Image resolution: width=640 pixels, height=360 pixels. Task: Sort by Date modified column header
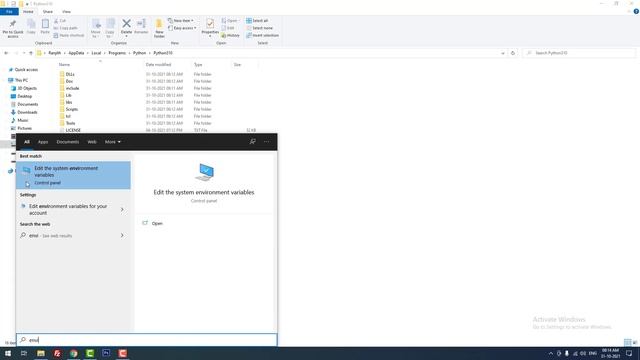tap(158, 64)
